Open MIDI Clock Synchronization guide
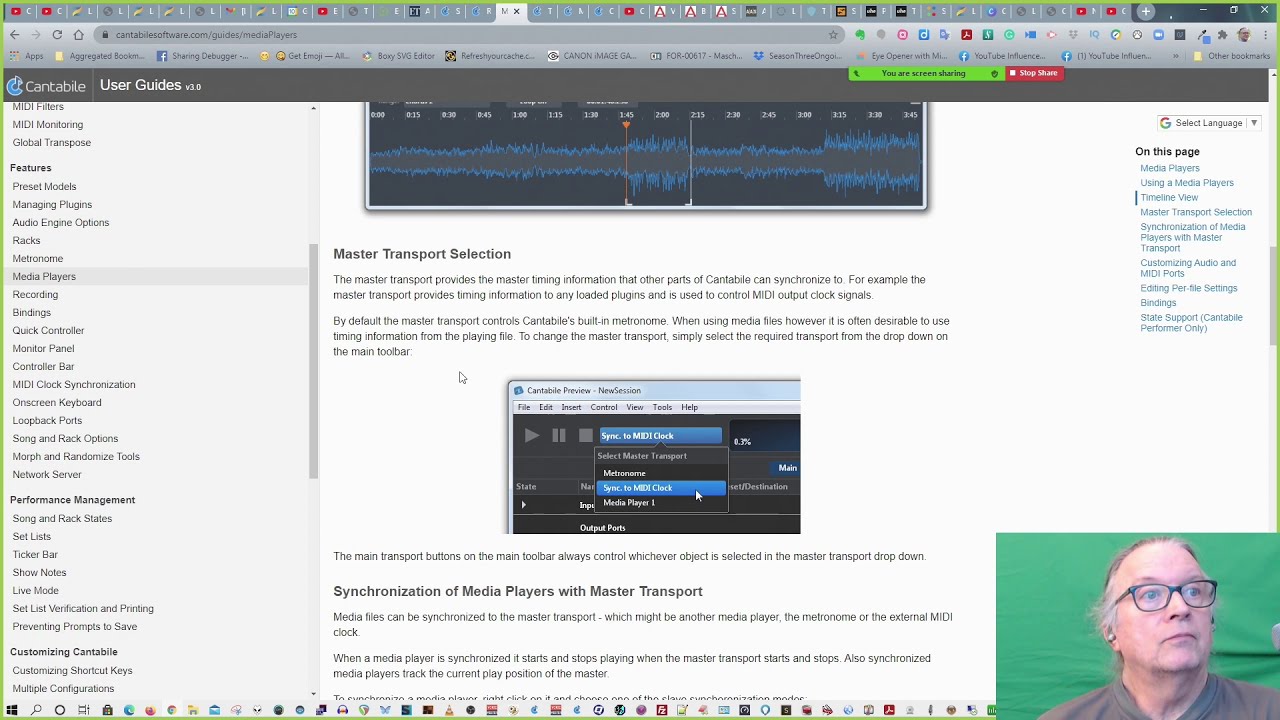 pyautogui.click(x=74, y=384)
